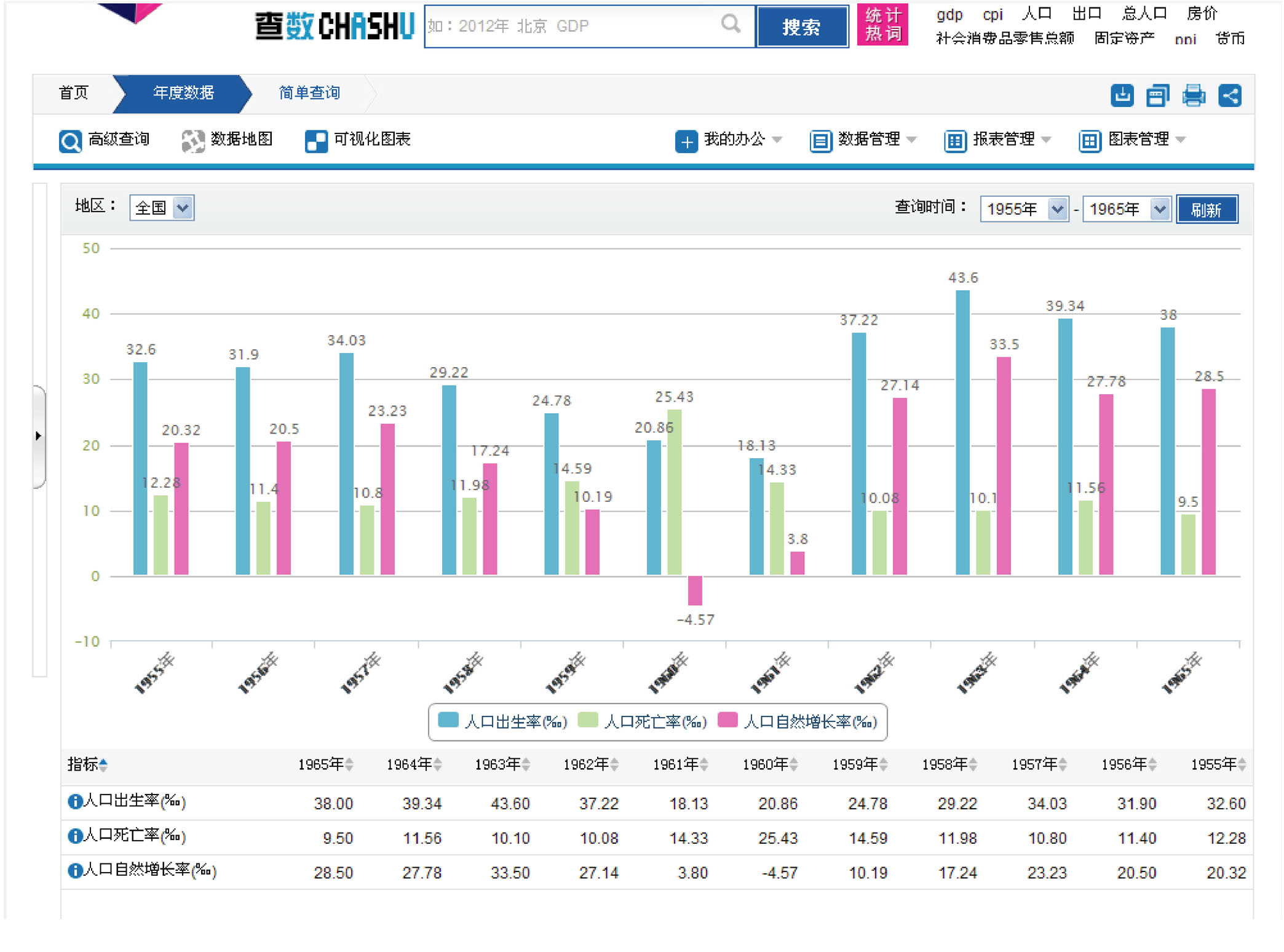Image resolution: width=1284 pixels, height=952 pixels.
Task: Expand the 数据管理 menu
Action: pos(911,140)
